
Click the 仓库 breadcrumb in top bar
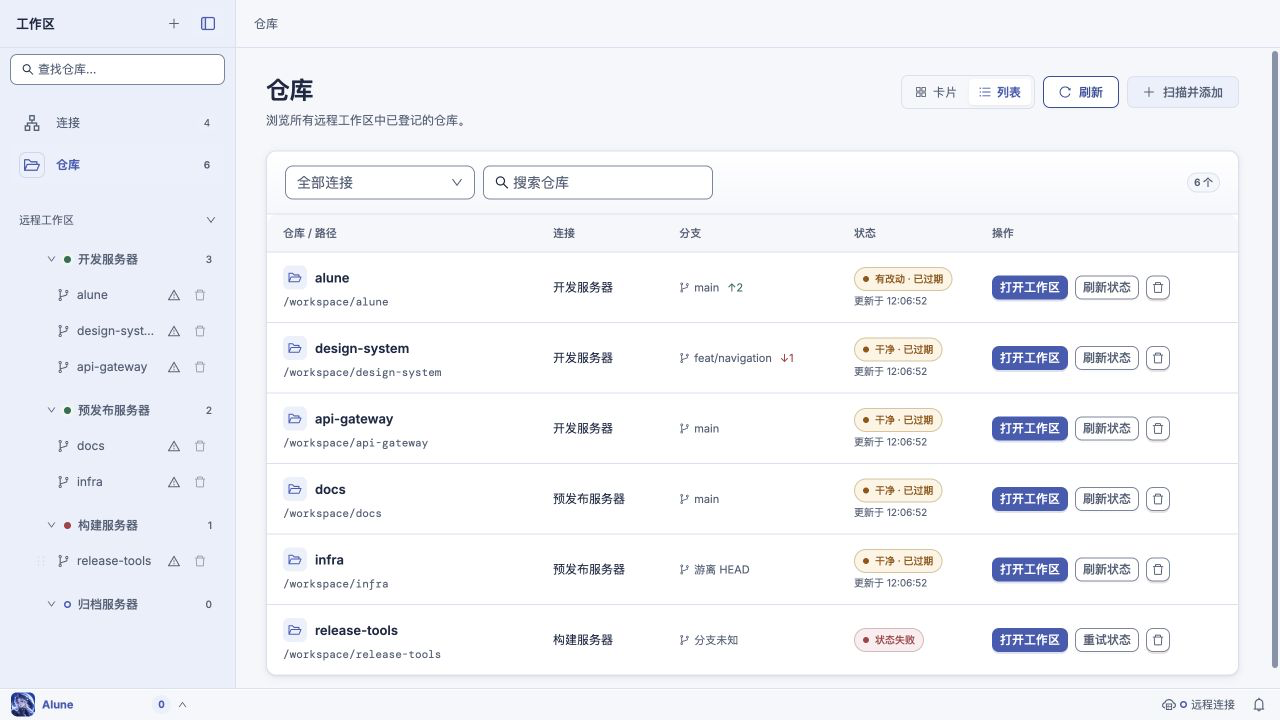click(266, 23)
